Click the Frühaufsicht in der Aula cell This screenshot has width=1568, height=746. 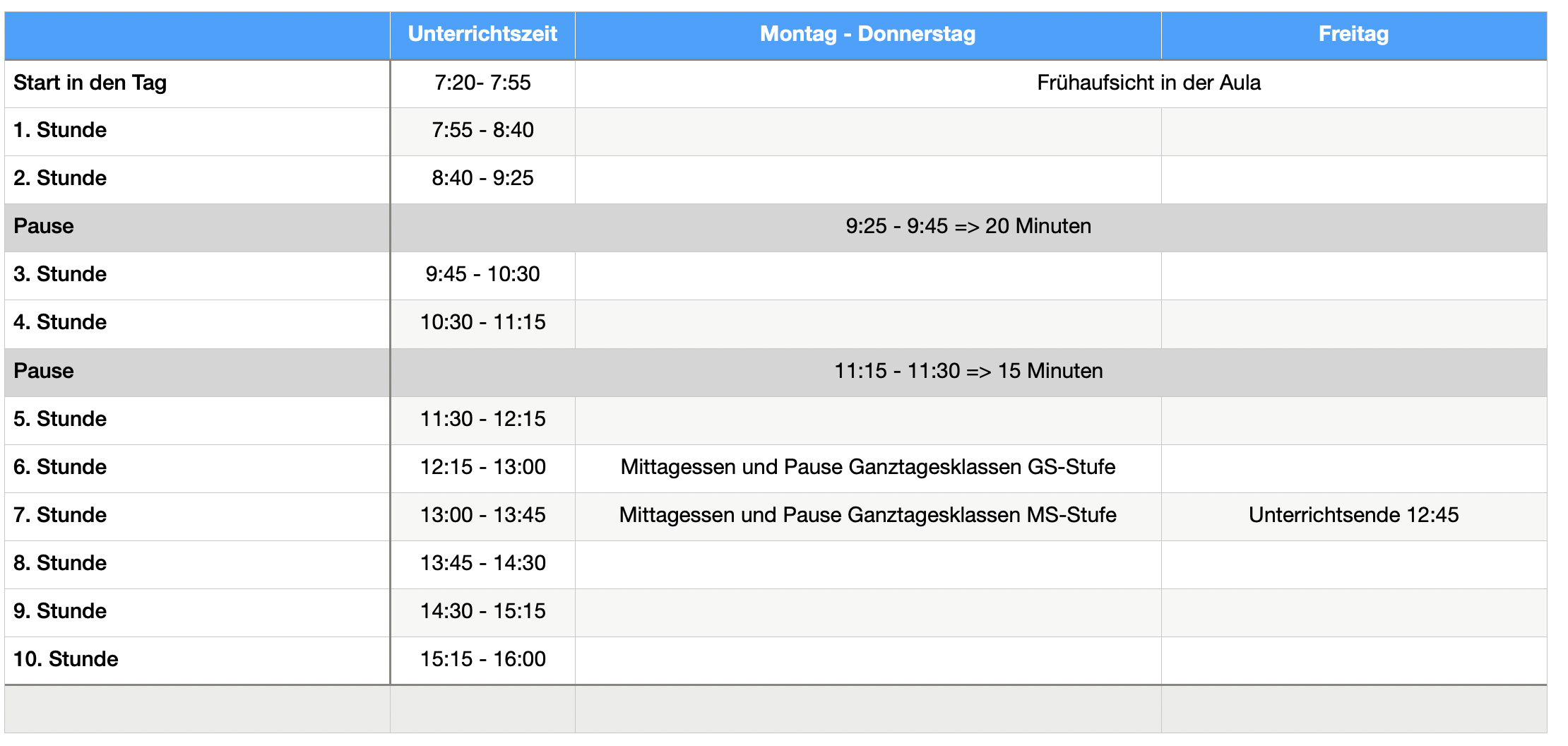click(1061, 83)
